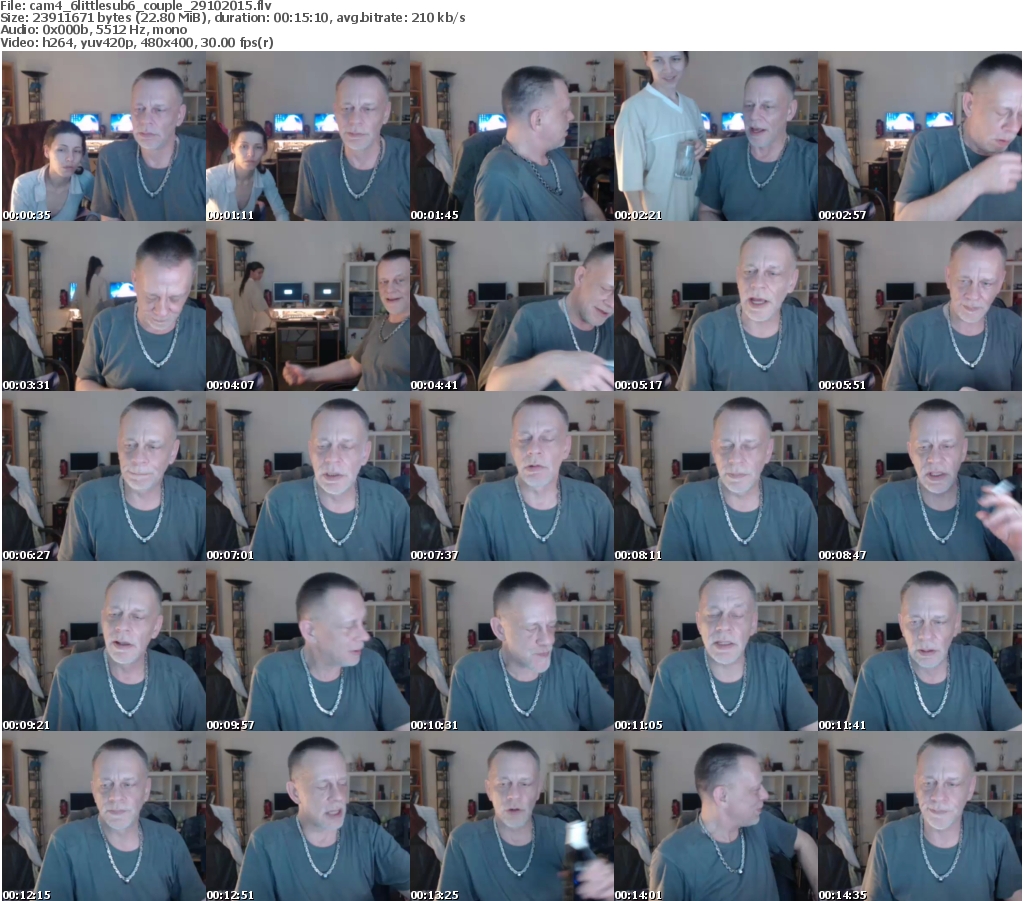
Task: Select the thumbnail stamped 00:01:11
Action: (308, 136)
